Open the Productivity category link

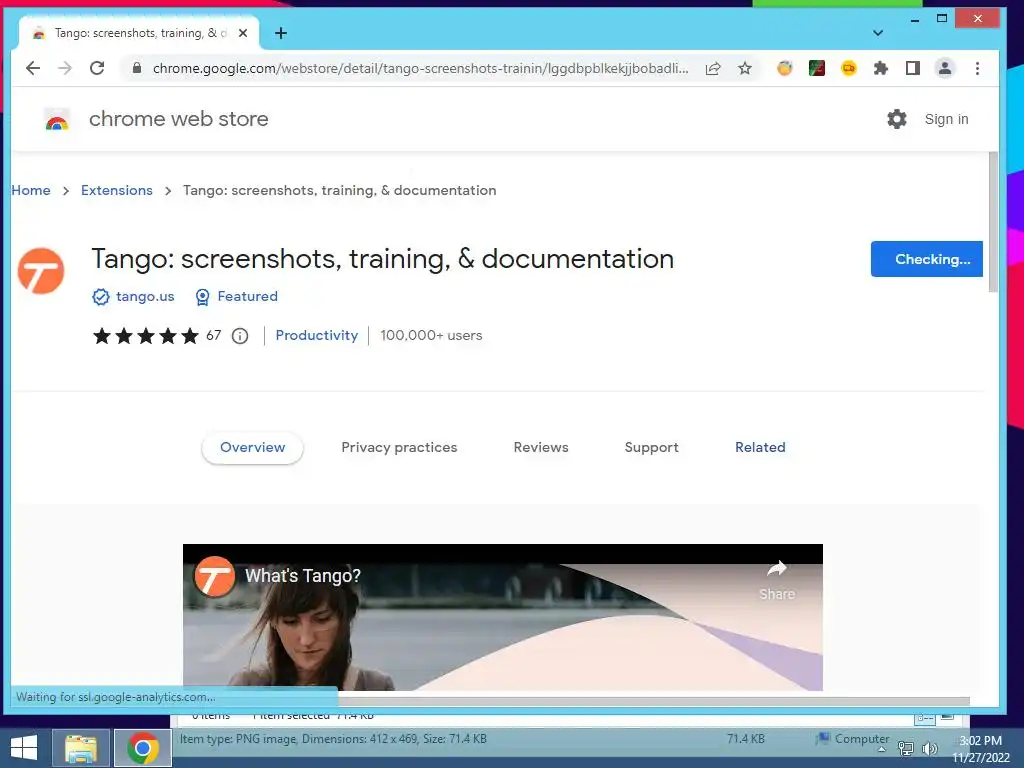(317, 335)
